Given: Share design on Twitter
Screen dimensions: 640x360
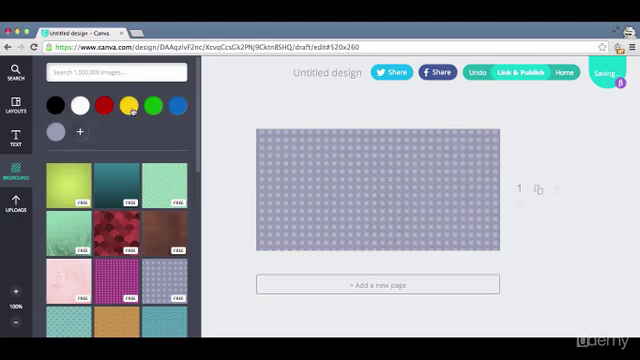Looking at the screenshot, I should [392, 72].
